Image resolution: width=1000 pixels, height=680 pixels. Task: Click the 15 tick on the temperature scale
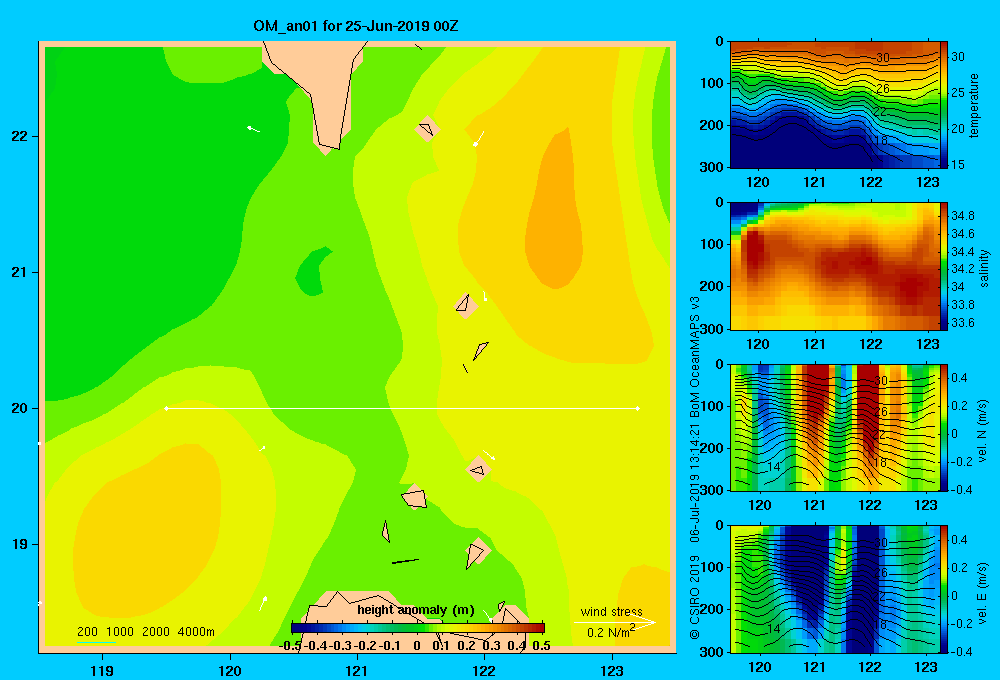click(958, 165)
